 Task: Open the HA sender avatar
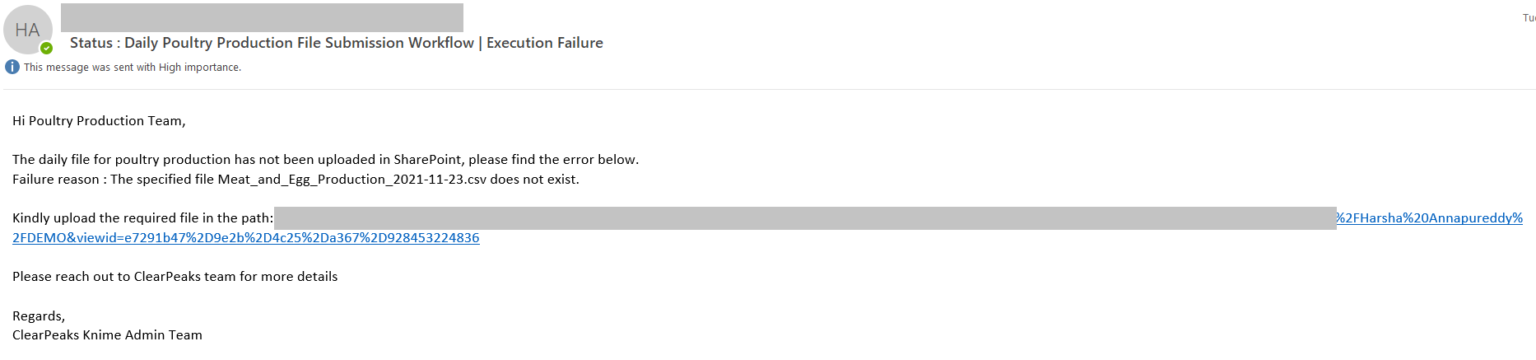click(27, 30)
